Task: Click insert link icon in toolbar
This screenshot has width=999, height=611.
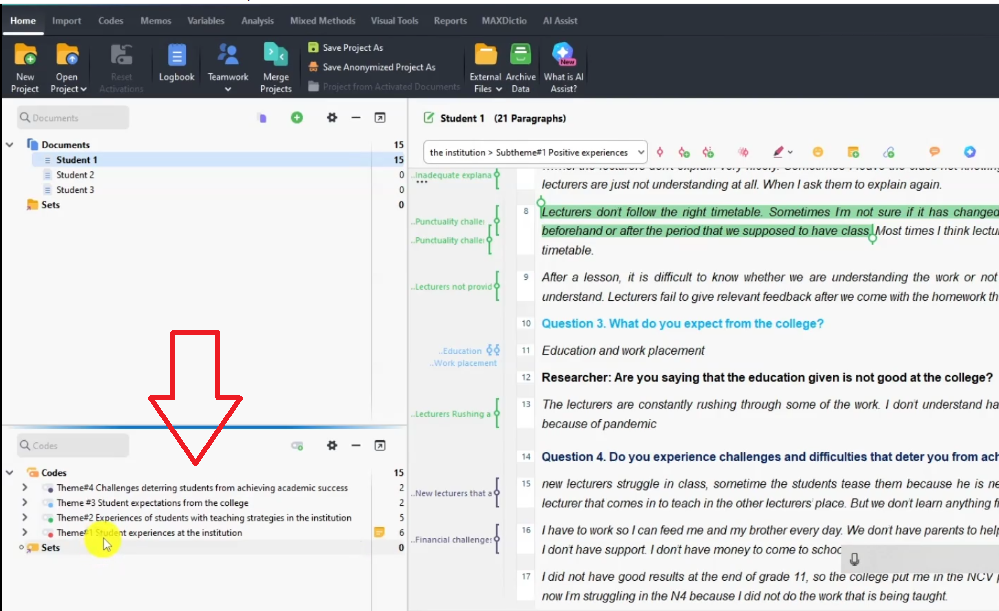Action: (889, 152)
